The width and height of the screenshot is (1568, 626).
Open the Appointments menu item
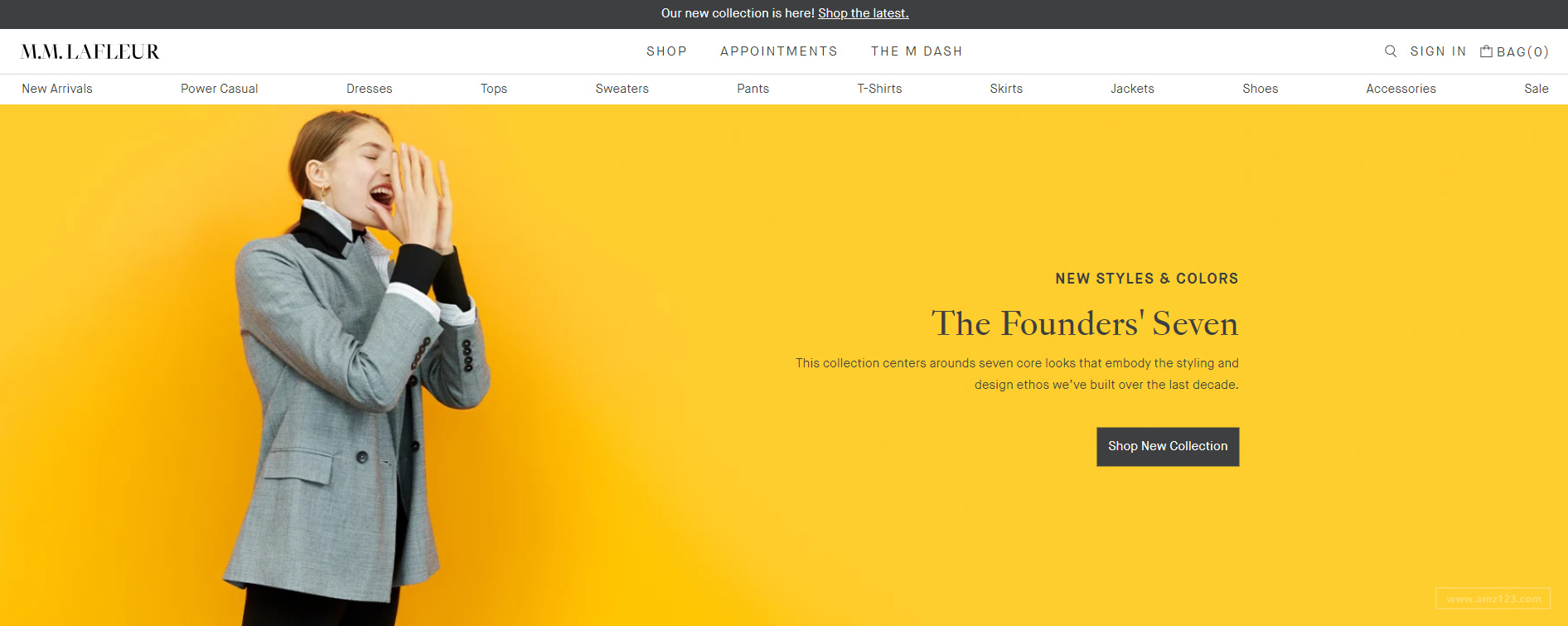point(779,51)
